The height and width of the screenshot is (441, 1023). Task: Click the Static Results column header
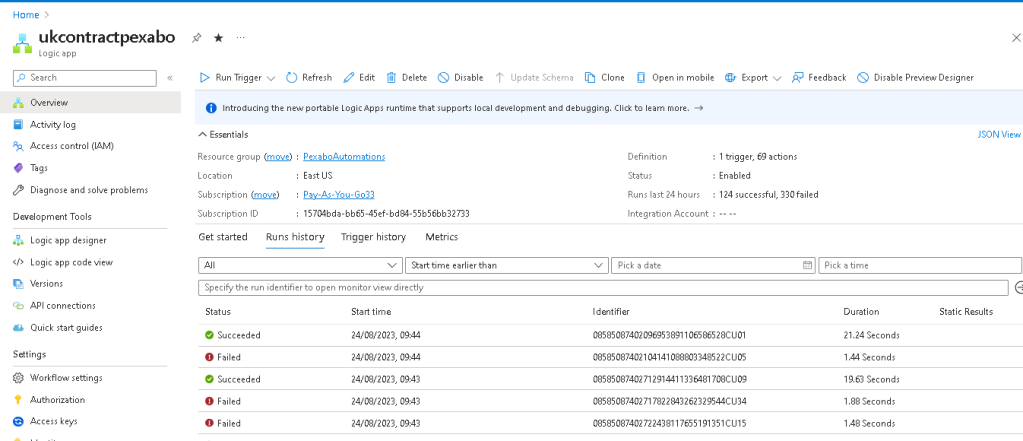(x=966, y=312)
